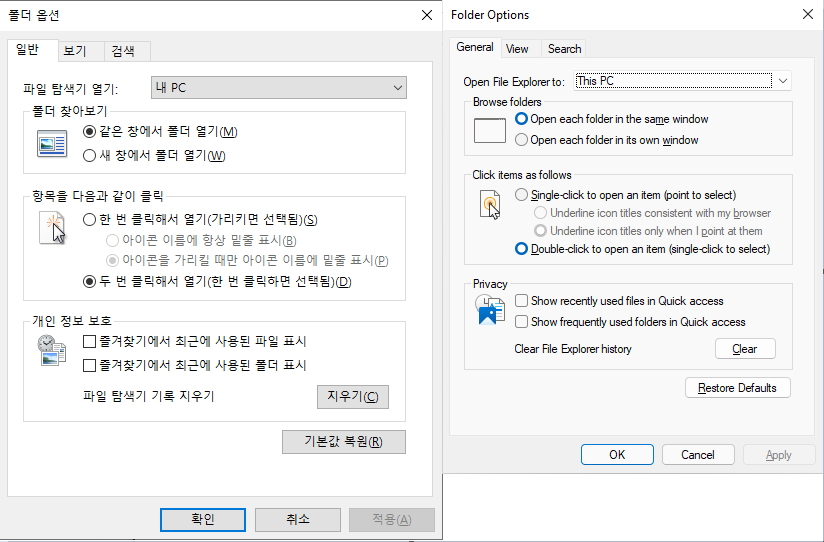The image size is (824, 542).
Task: Choose Open each folder in its own window
Action: coord(521,140)
